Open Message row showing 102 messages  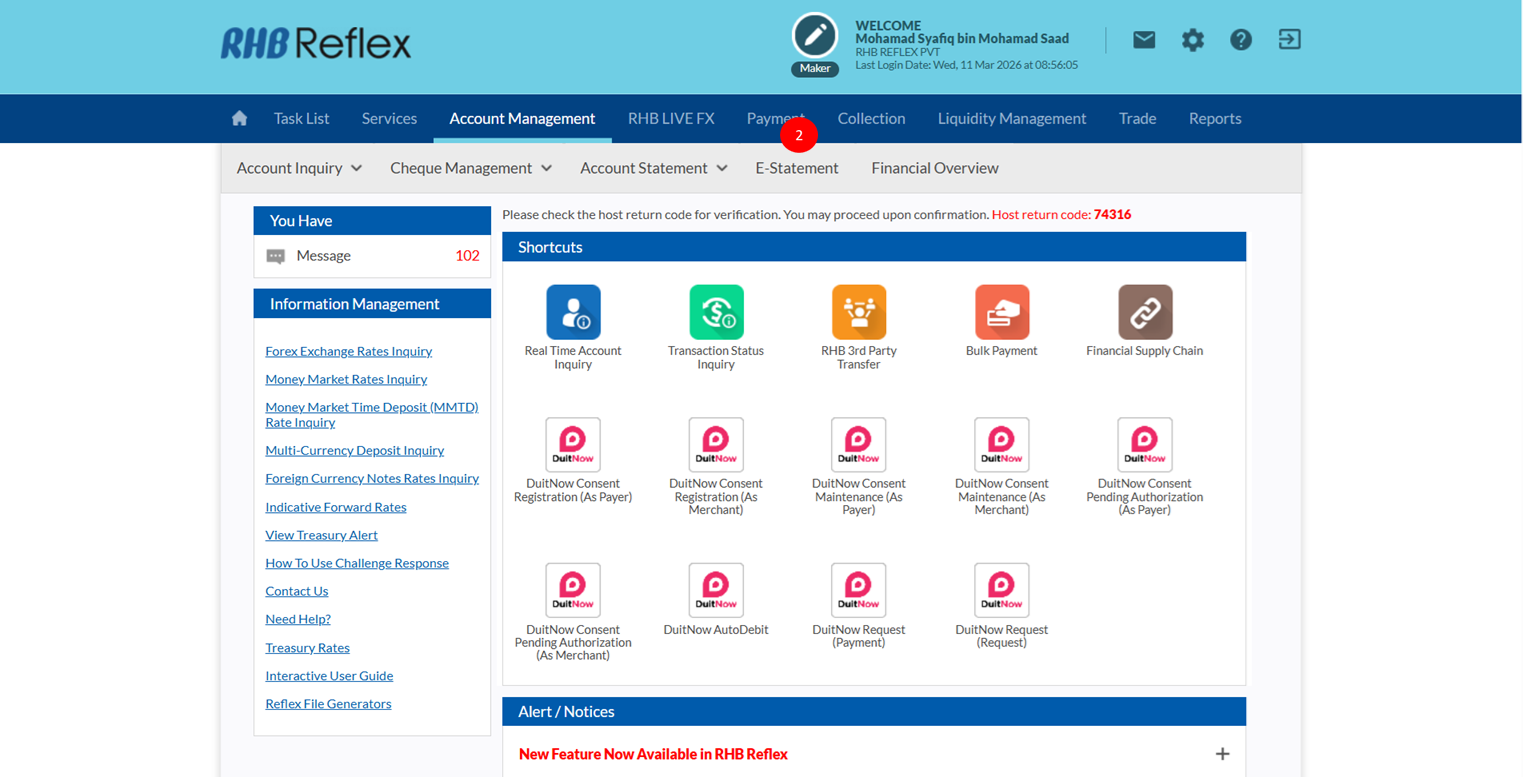point(372,256)
